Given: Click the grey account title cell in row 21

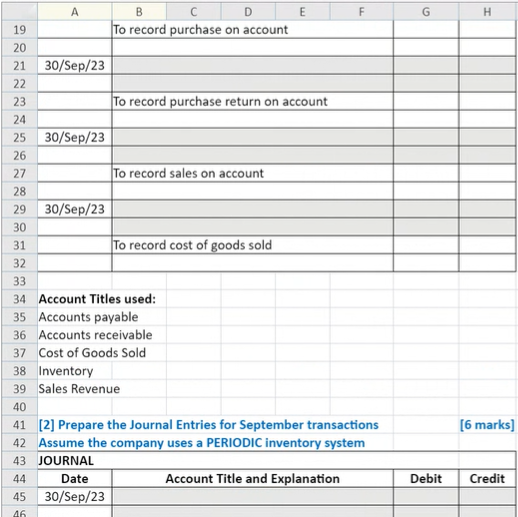Looking at the screenshot, I should pyautogui.click(x=252, y=66).
